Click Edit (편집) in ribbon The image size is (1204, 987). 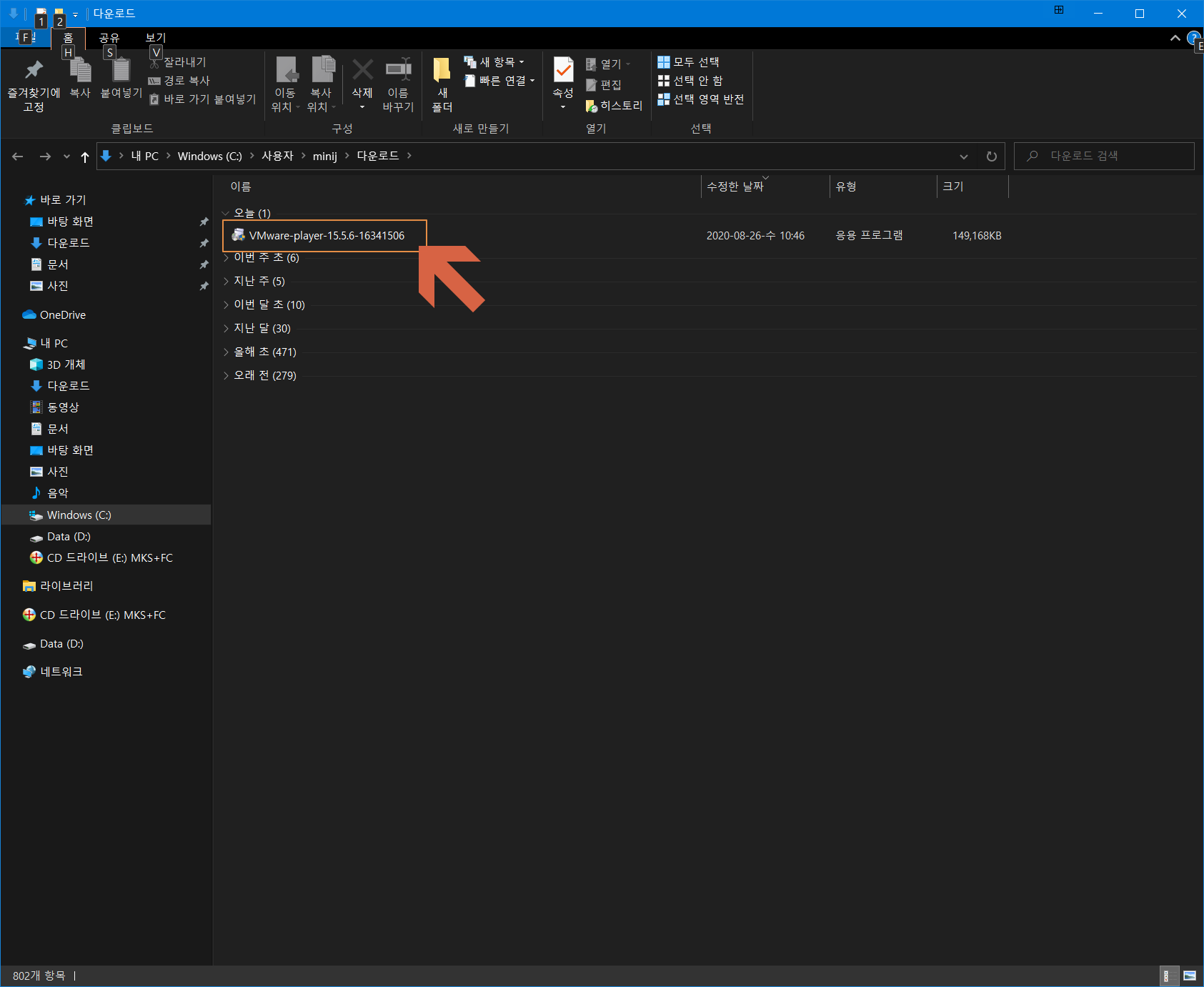(x=604, y=85)
